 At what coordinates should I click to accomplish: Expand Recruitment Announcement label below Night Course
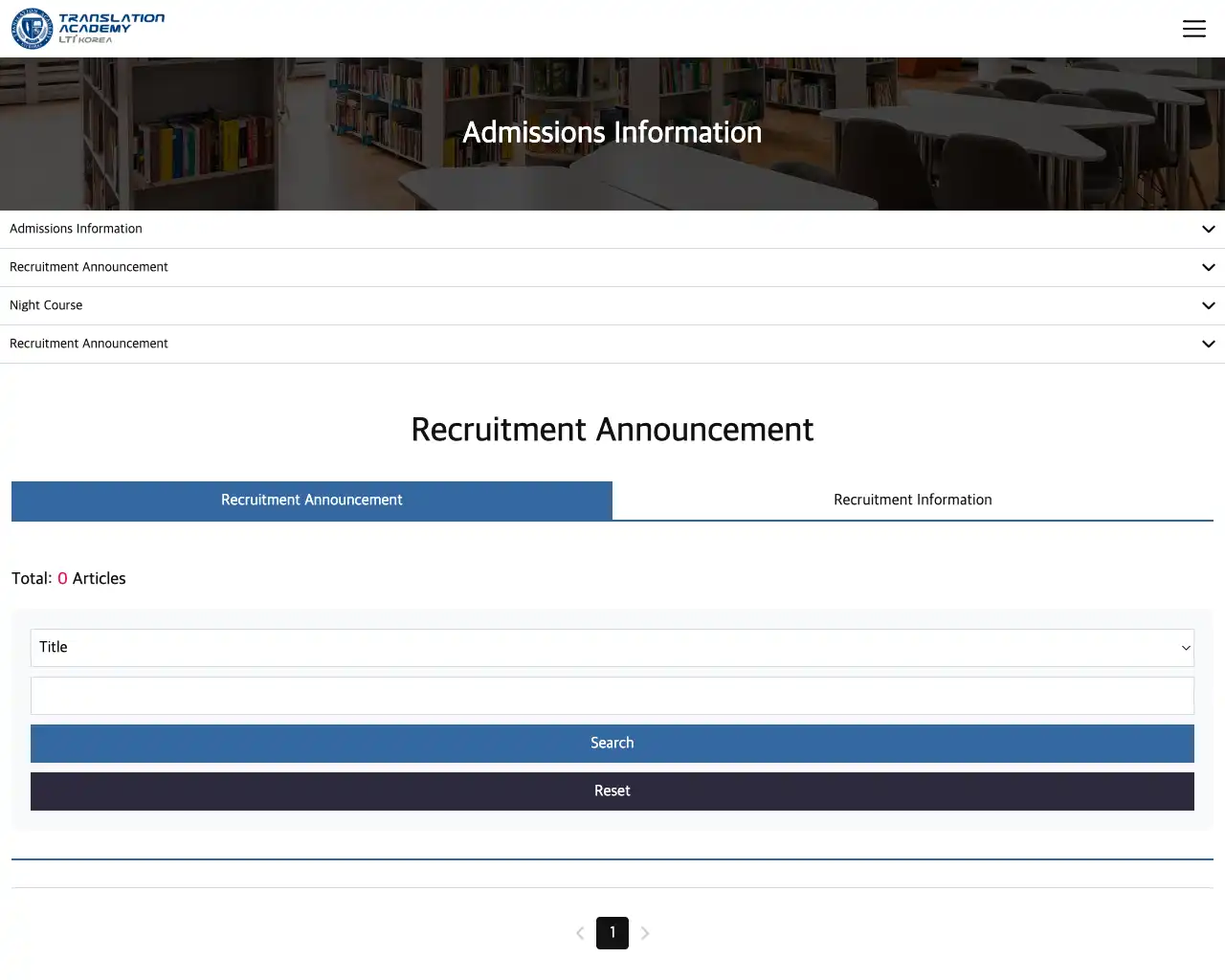88,344
